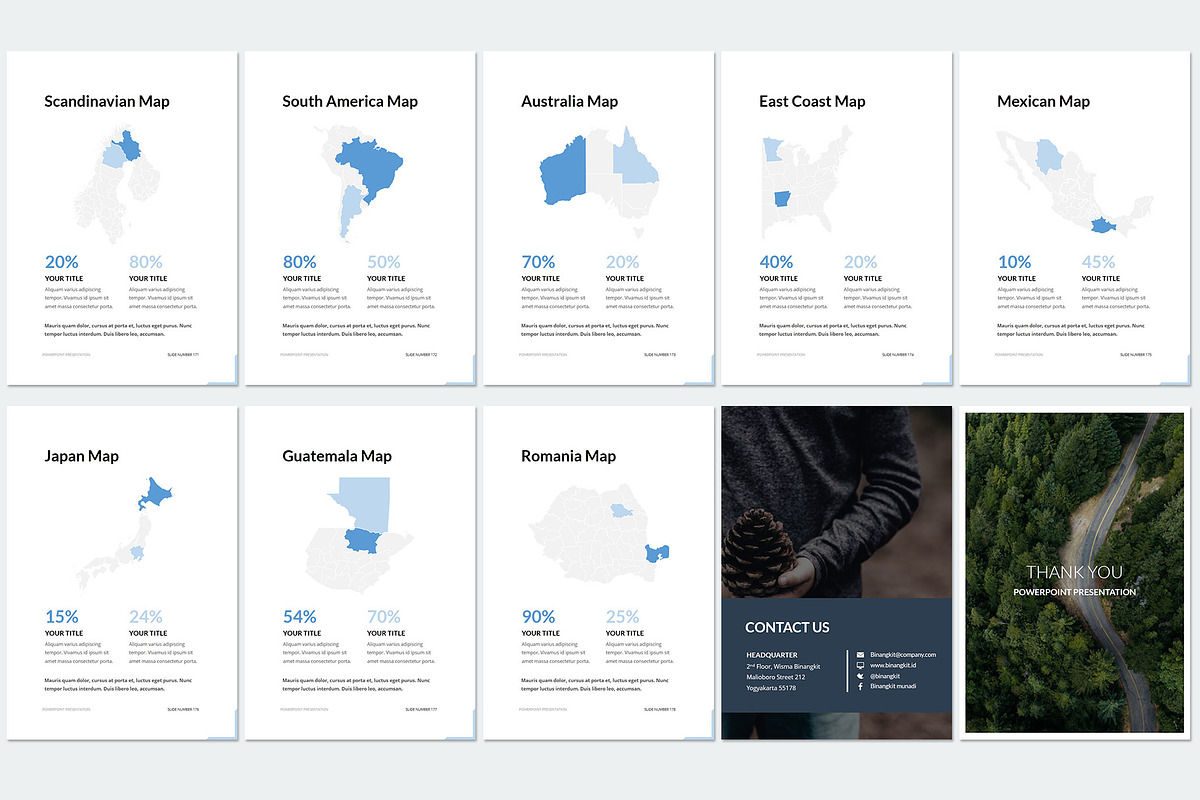Click the 10% value on Mexican Map slide
The width and height of the screenshot is (1200, 800).
[1014, 262]
